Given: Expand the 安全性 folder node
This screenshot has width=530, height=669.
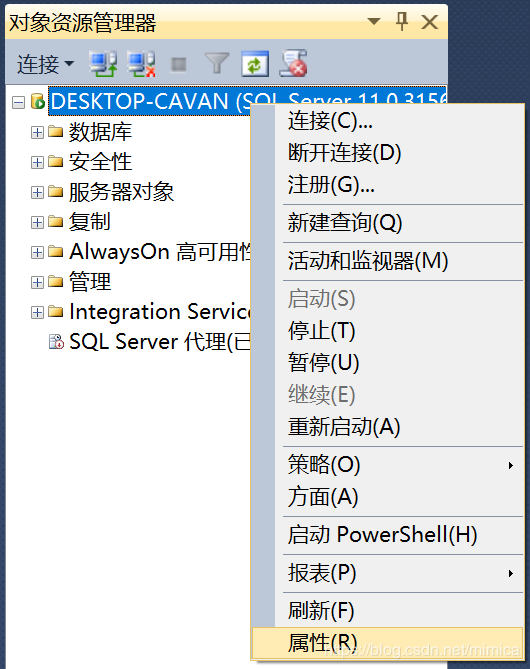Looking at the screenshot, I should (37, 162).
